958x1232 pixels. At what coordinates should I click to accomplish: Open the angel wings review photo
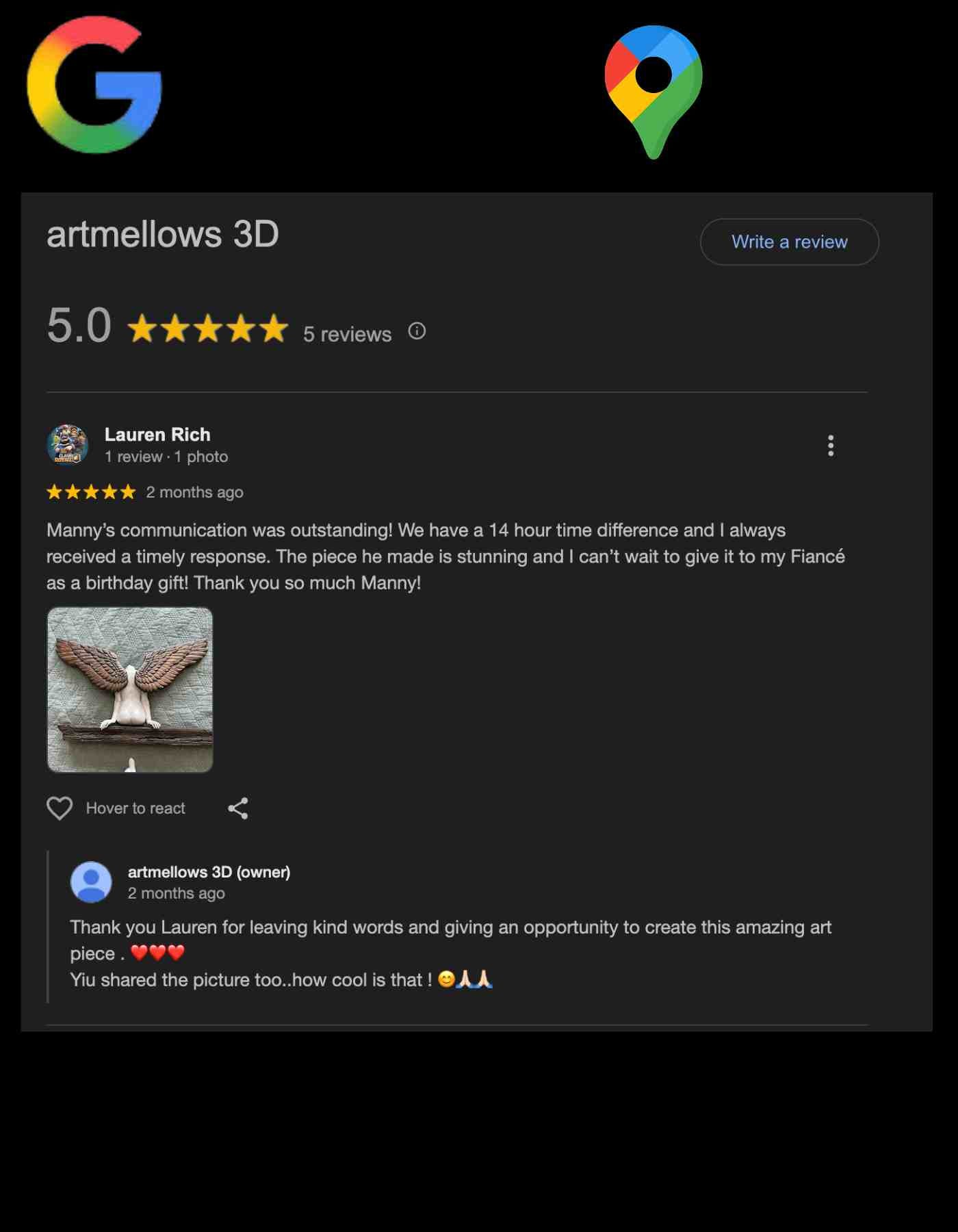click(x=130, y=690)
